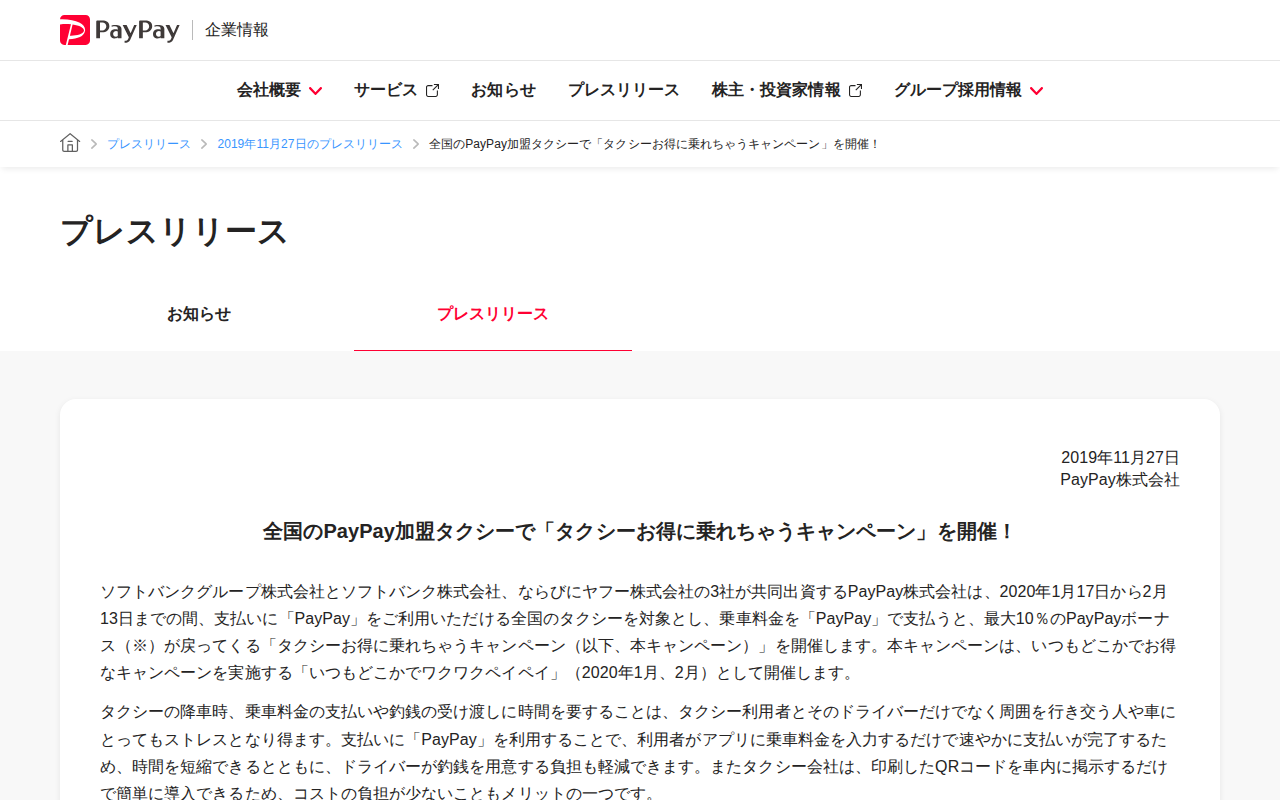Click first paragraph starting ソフトバンクグループ株式会社

(640, 632)
